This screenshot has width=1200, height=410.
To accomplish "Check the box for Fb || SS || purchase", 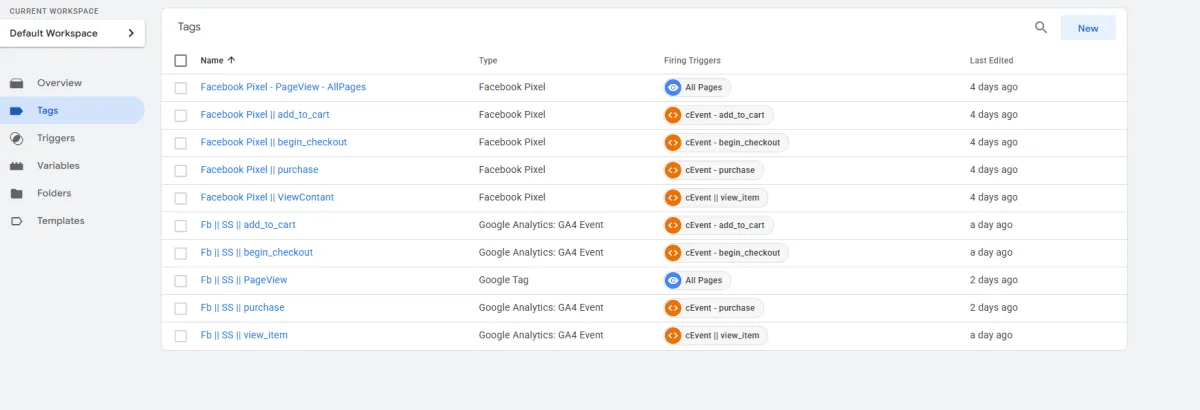I will coord(181,308).
